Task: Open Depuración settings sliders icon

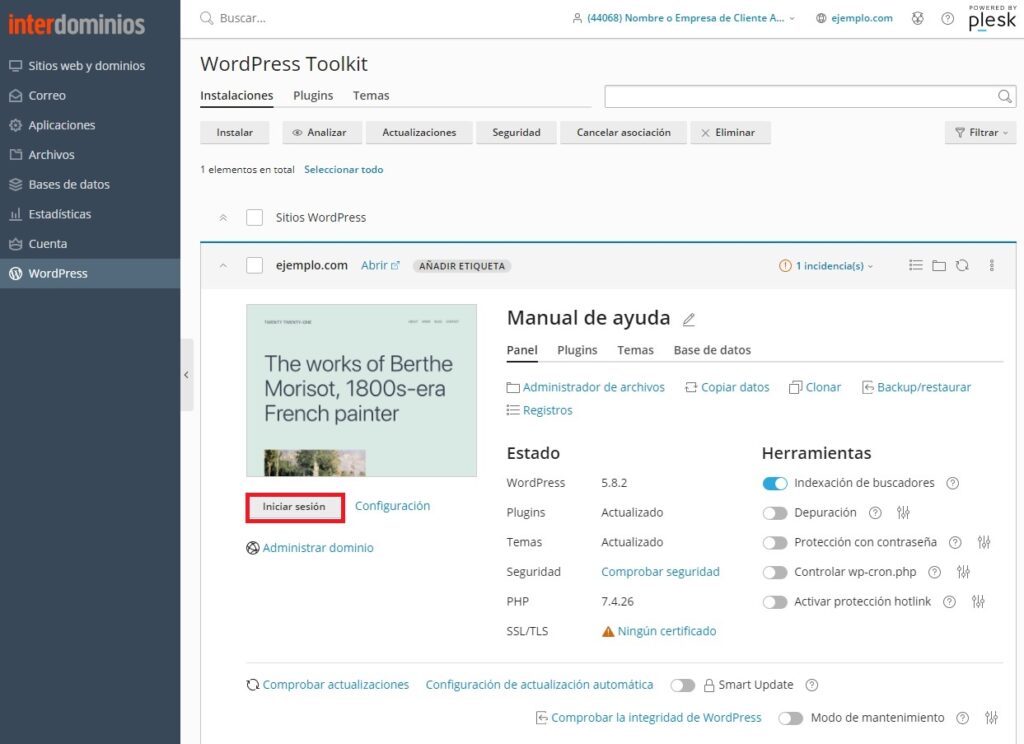Action: click(x=903, y=513)
